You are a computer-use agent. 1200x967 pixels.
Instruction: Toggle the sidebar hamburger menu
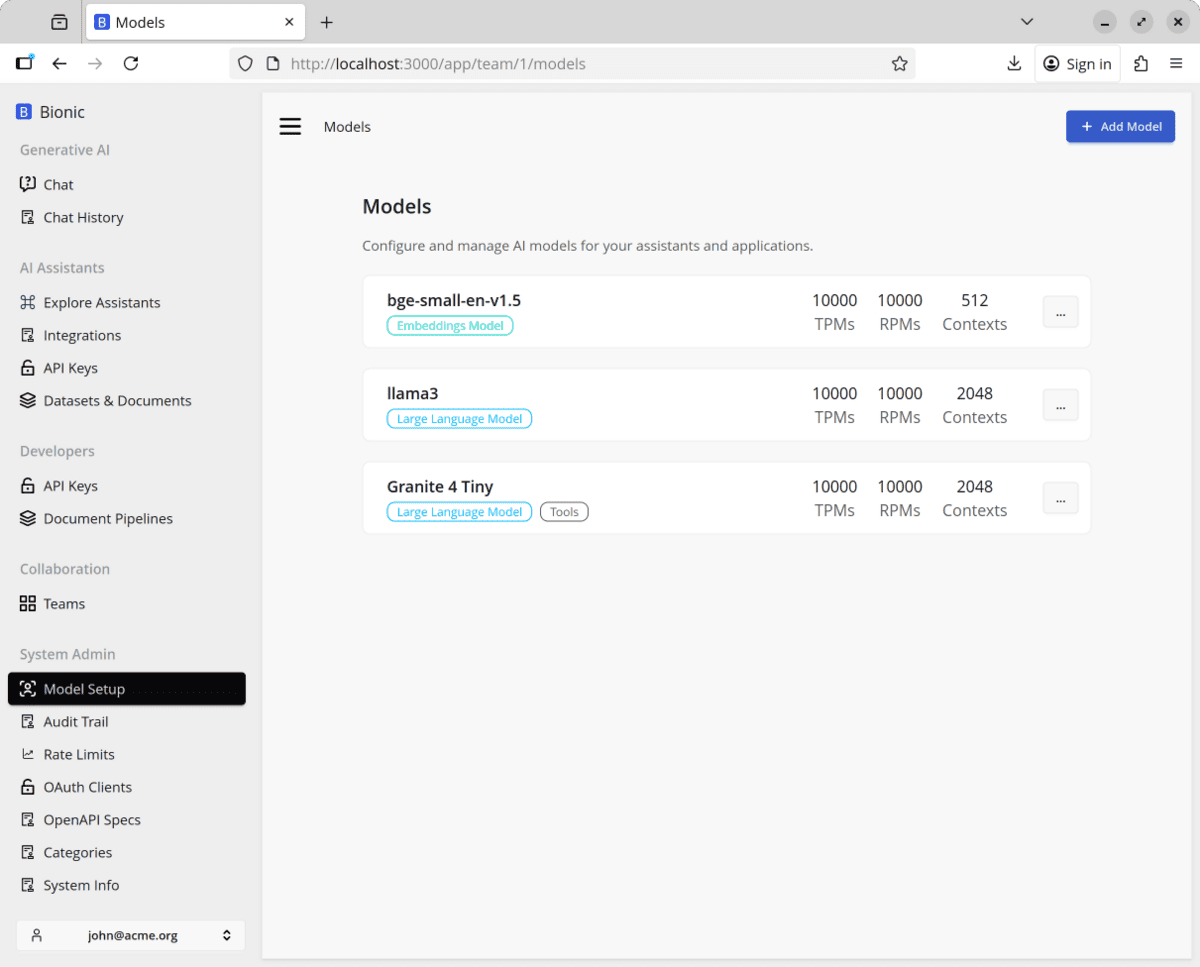click(x=290, y=127)
